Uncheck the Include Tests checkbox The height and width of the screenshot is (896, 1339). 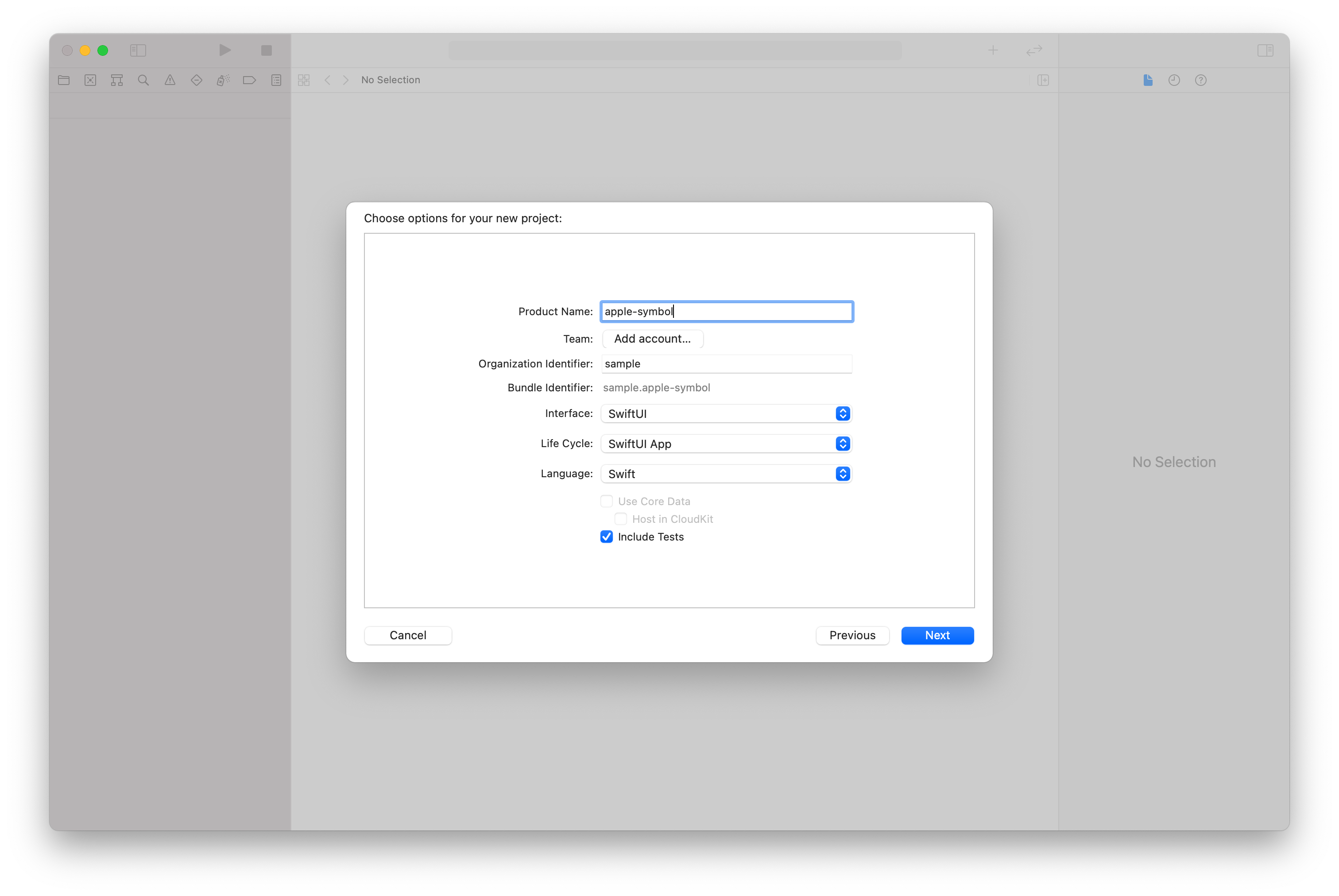pos(606,537)
